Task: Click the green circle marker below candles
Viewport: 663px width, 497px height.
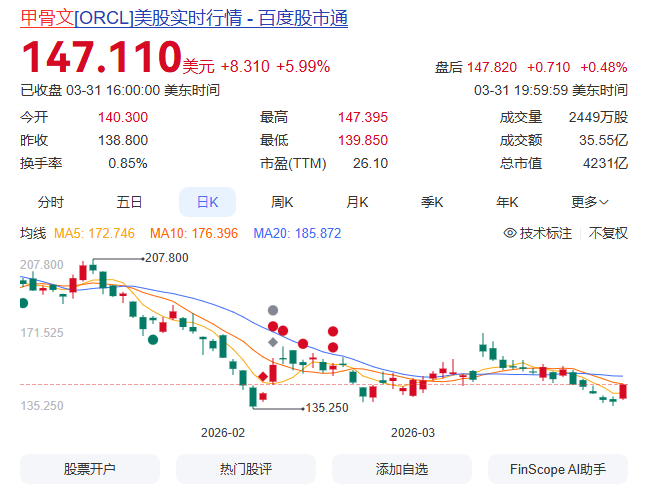Action: (x=153, y=339)
